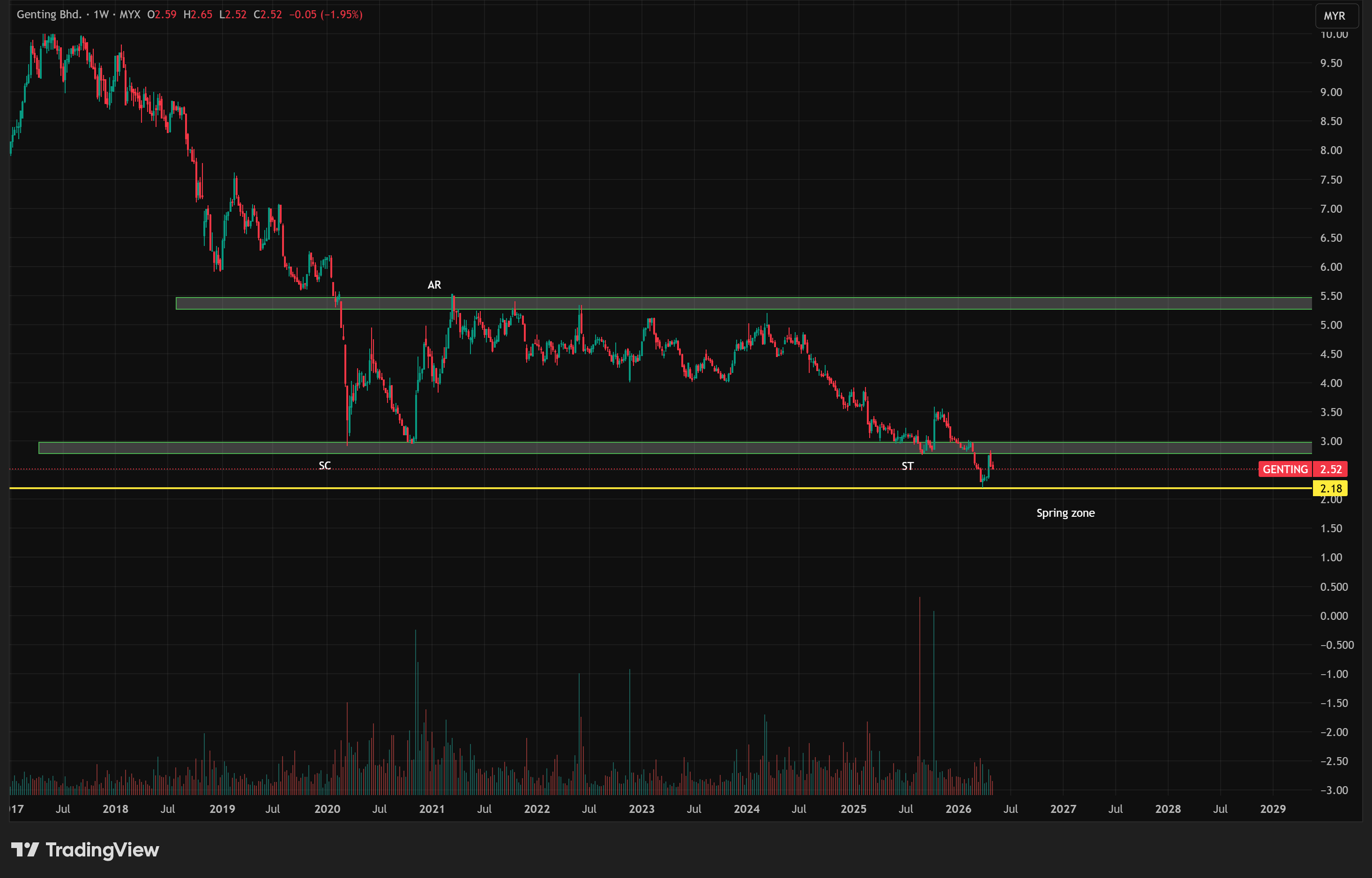This screenshot has width=1372, height=878.
Task: Click the −3.00 price axis label
Action: pos(1334,791)
